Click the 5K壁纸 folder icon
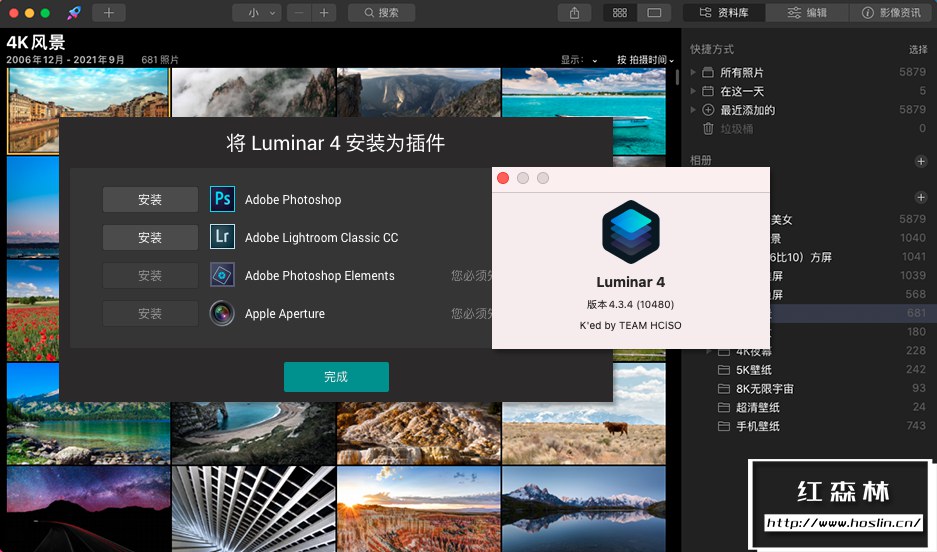The height and width of the screenshot is (552, 937). point(724,370)
